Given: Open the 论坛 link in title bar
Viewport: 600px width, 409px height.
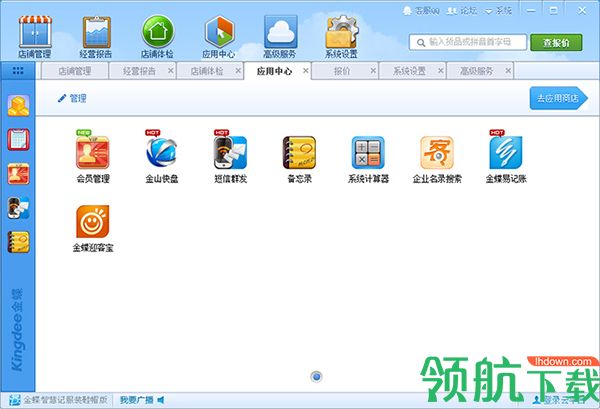Looking at the screenshot, I should [x=462, y=11].
